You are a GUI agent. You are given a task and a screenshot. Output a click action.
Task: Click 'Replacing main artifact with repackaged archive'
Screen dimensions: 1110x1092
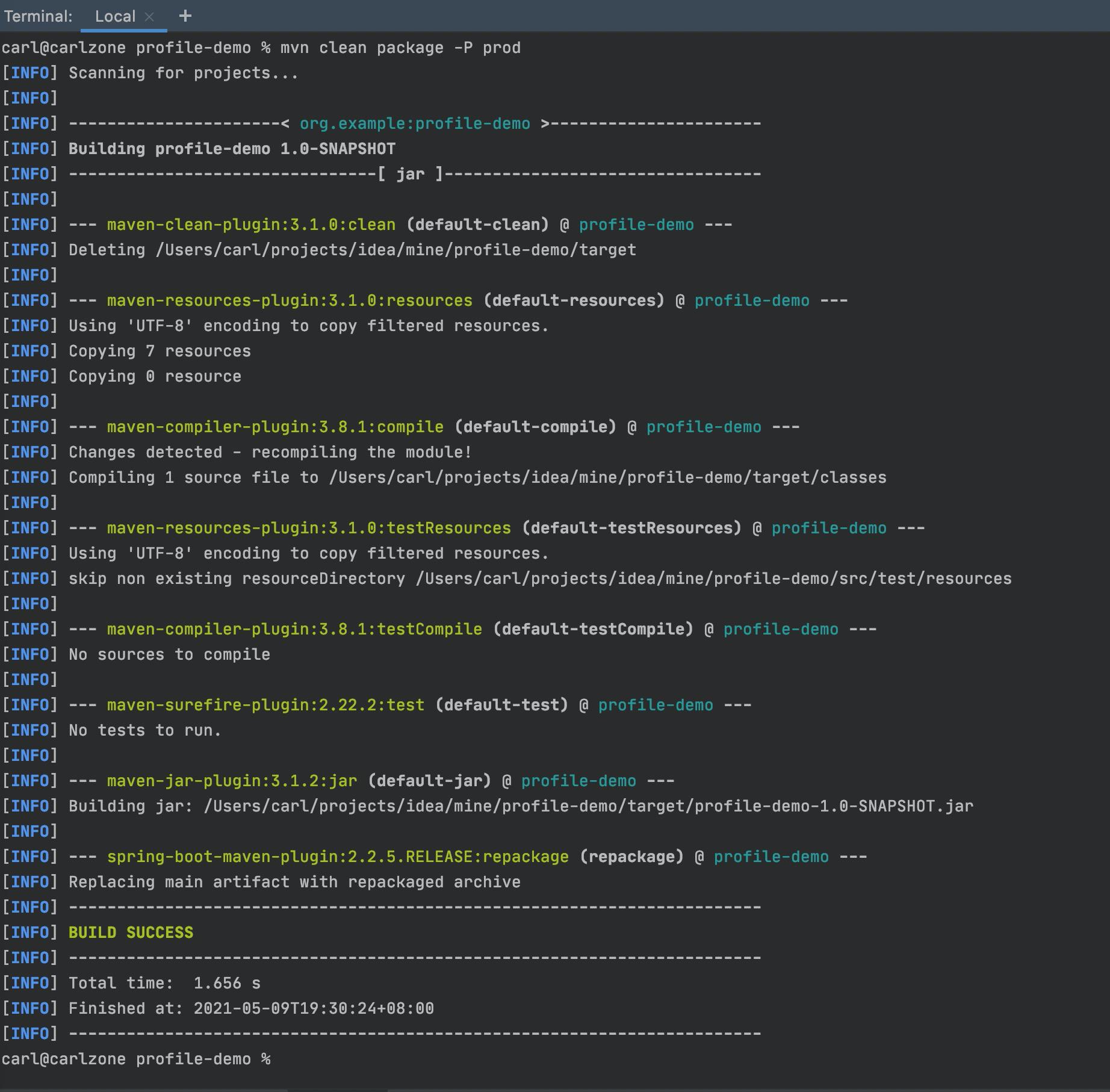(x=294, y=883)
